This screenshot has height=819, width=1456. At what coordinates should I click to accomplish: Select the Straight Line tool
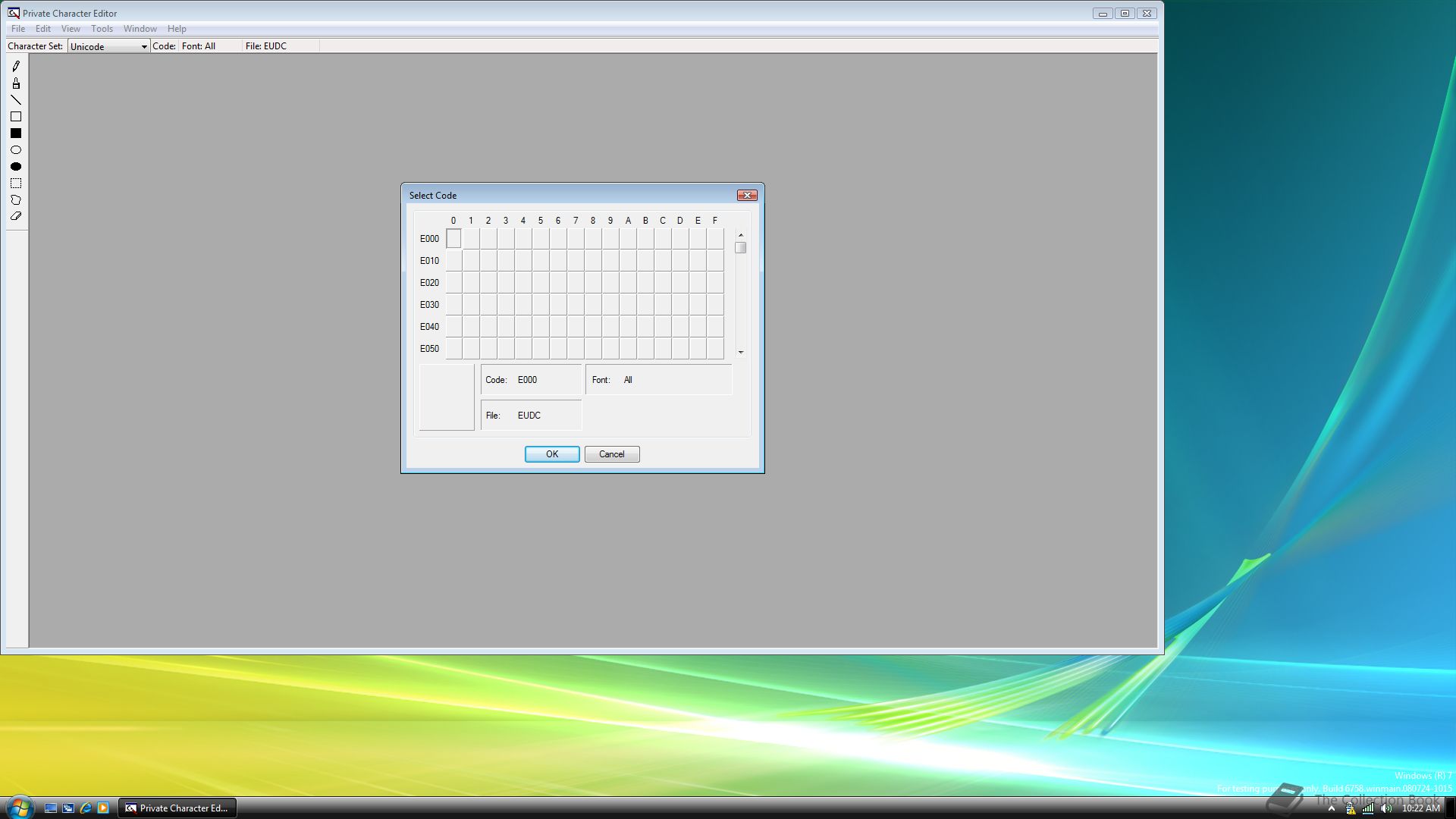coord(16,100)
